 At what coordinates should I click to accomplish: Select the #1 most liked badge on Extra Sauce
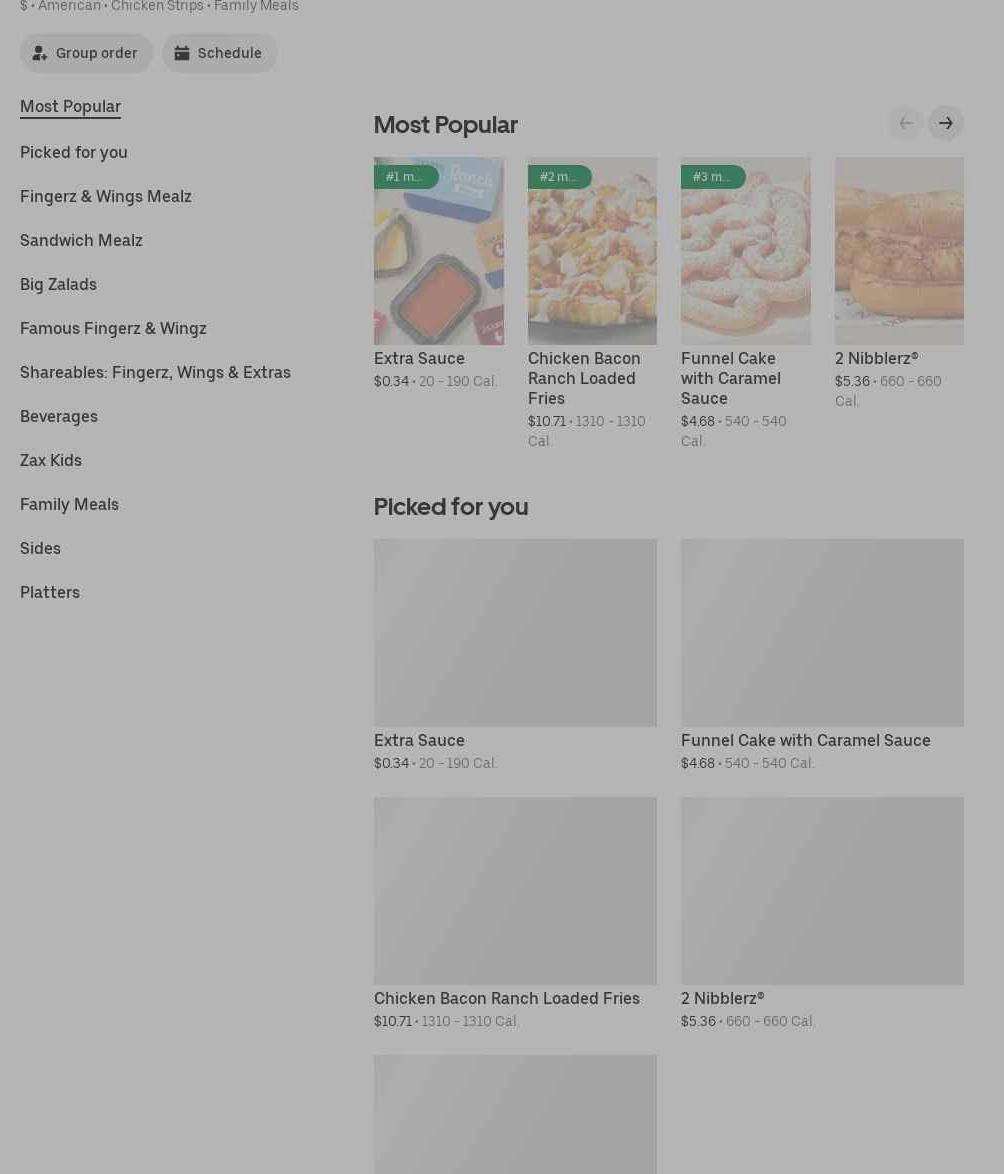[405, 177]
